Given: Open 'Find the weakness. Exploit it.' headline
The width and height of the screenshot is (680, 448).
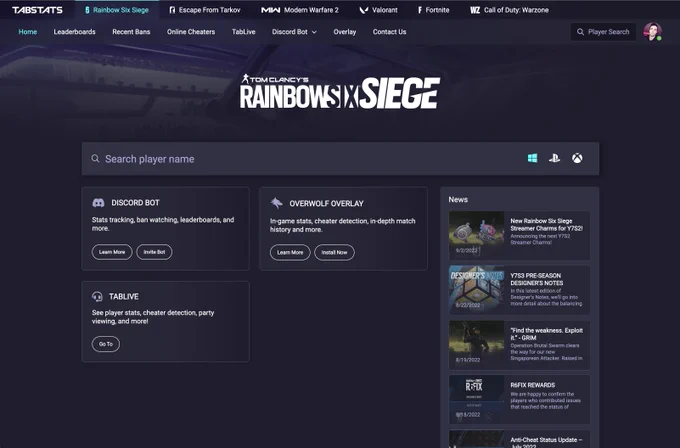Looking at the screenshot, I should click(546, 334).
